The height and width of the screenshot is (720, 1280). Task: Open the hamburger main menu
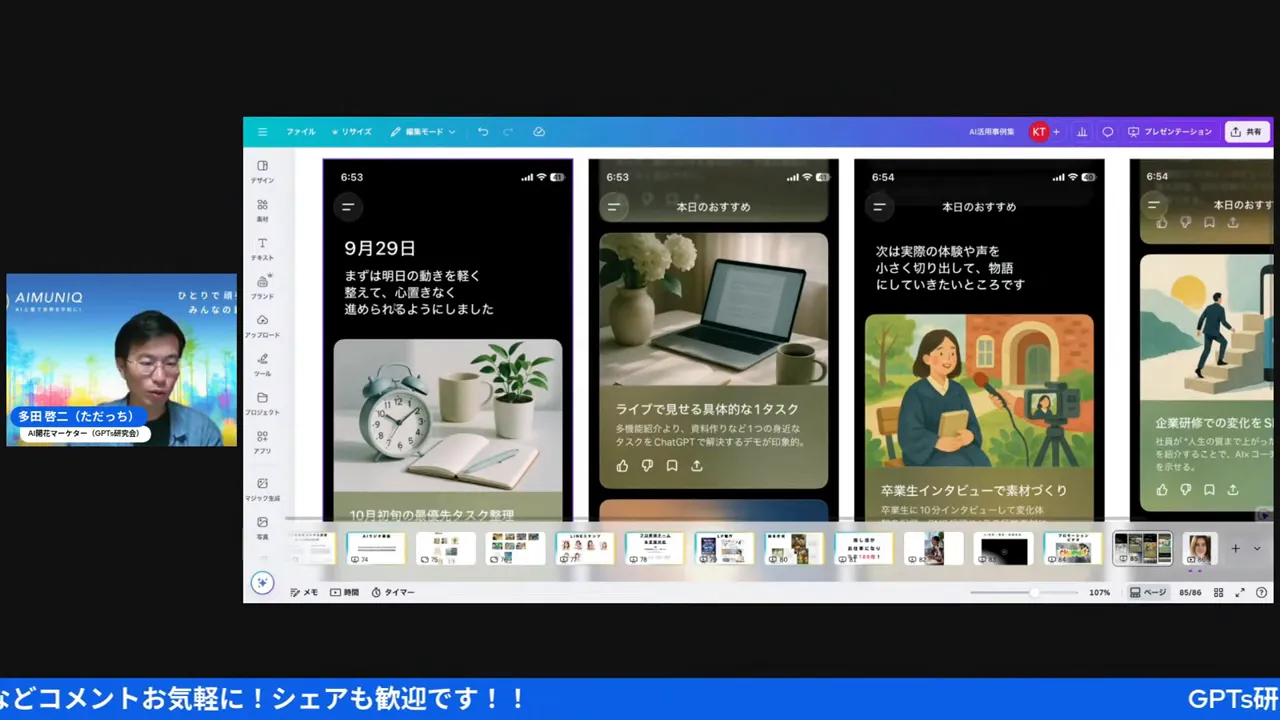click(x=262, y=132)
